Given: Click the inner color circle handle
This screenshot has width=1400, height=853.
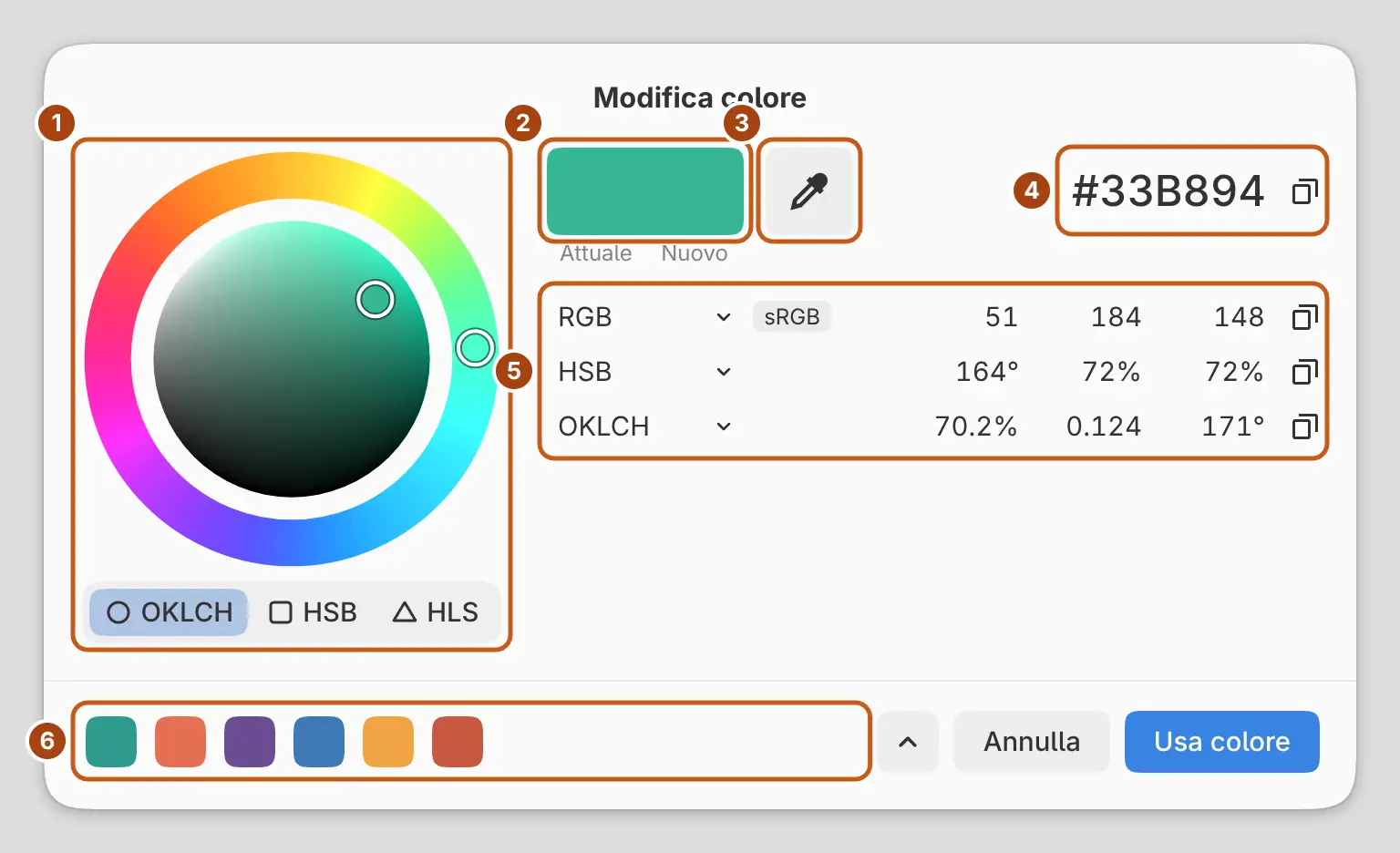Looking at the screenshot, I should click(x=375, y=299).
